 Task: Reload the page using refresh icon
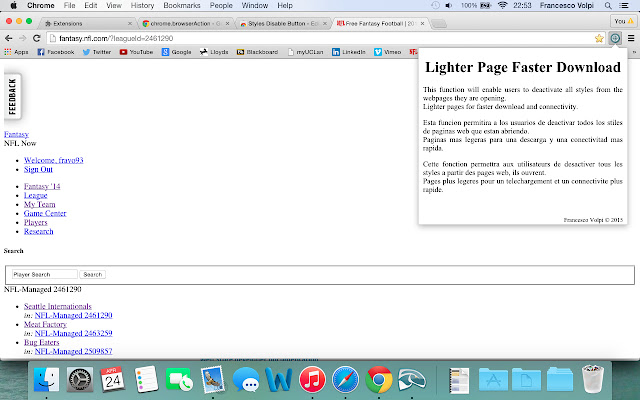coord(37,38)
